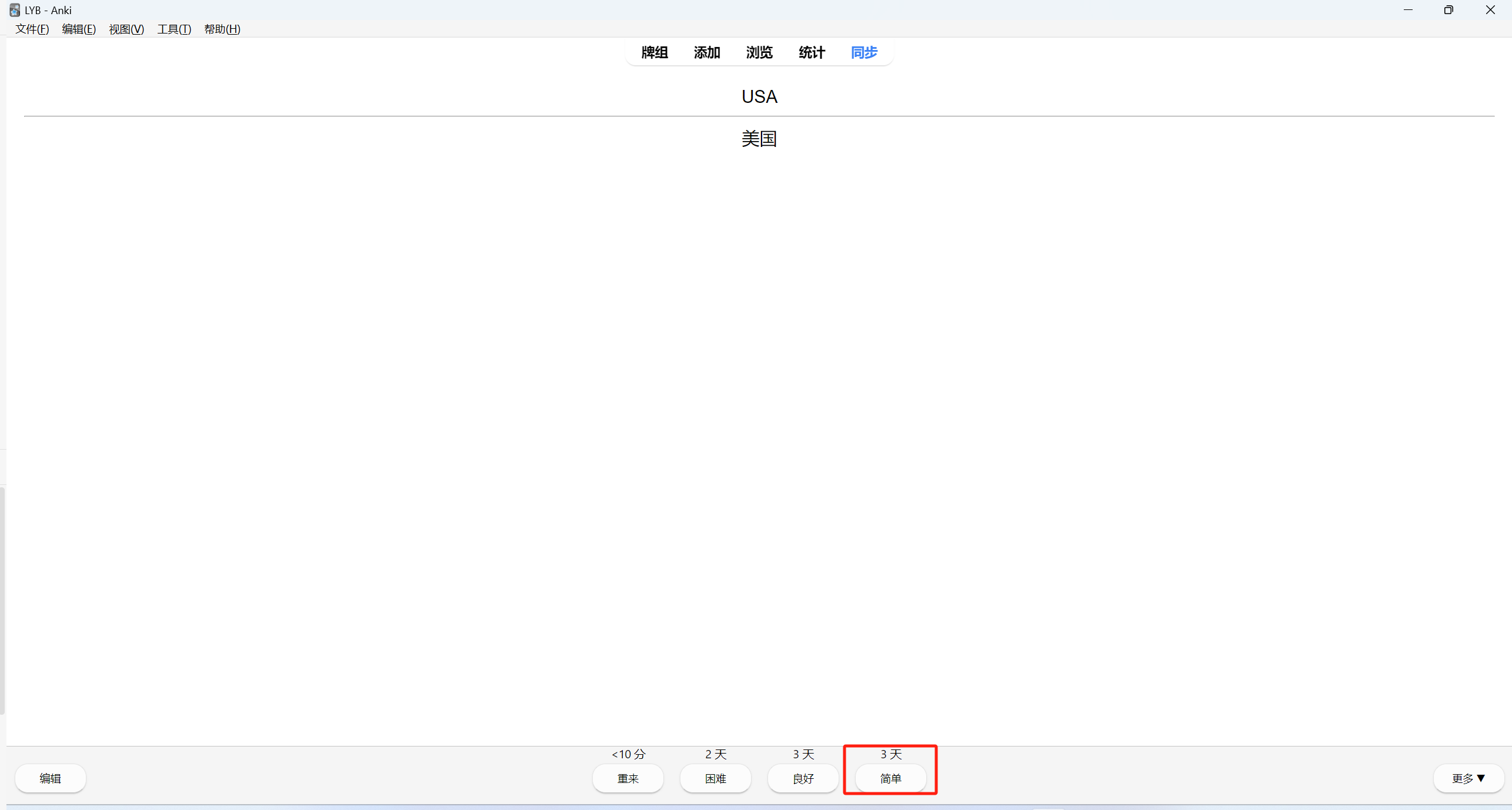Go to 牌组 decks view
Screen dimensions: 1512x810
pyautogui.click(x=654, y=52)
